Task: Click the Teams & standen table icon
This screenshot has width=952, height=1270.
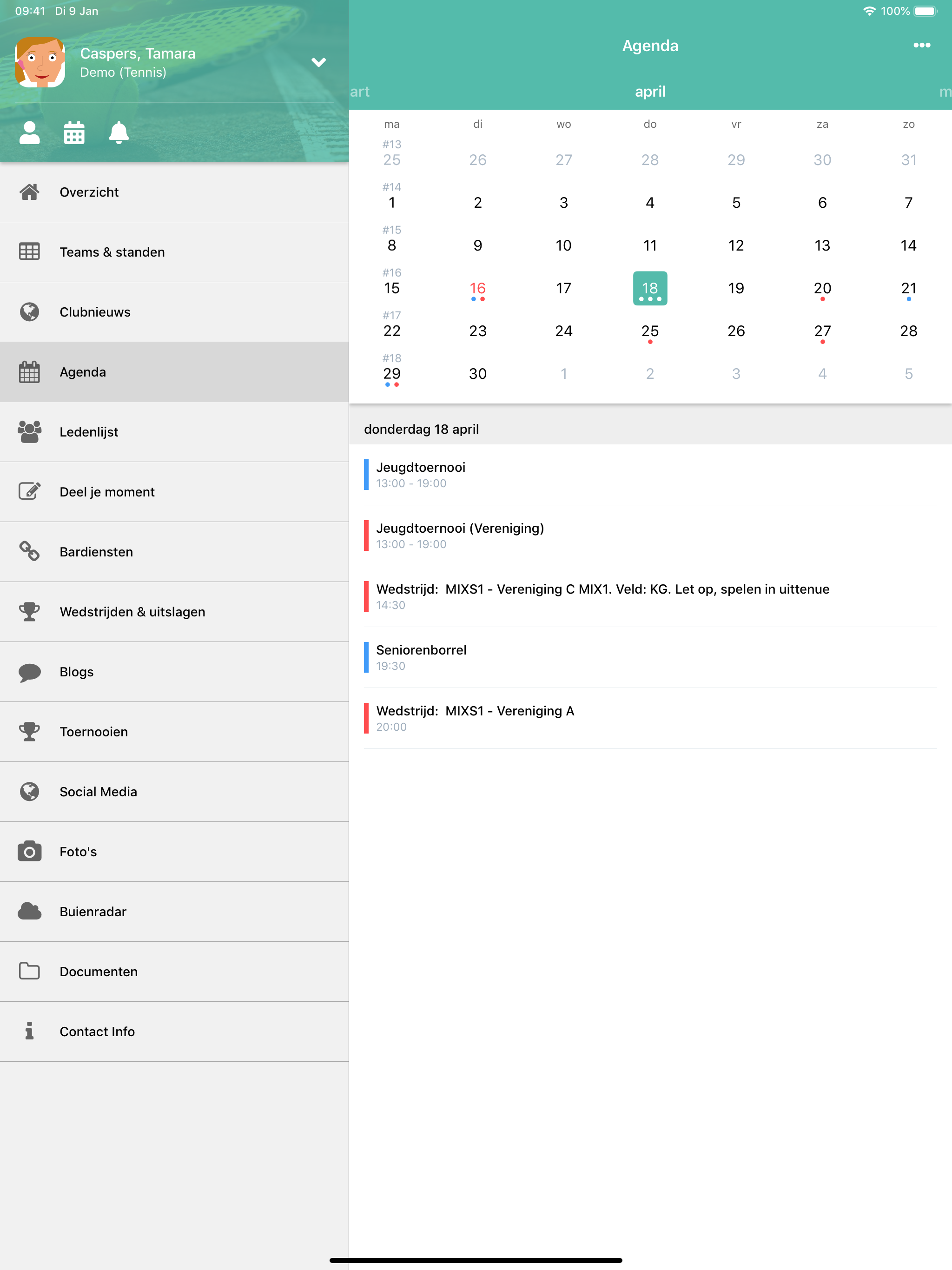Action: point(29,252)
